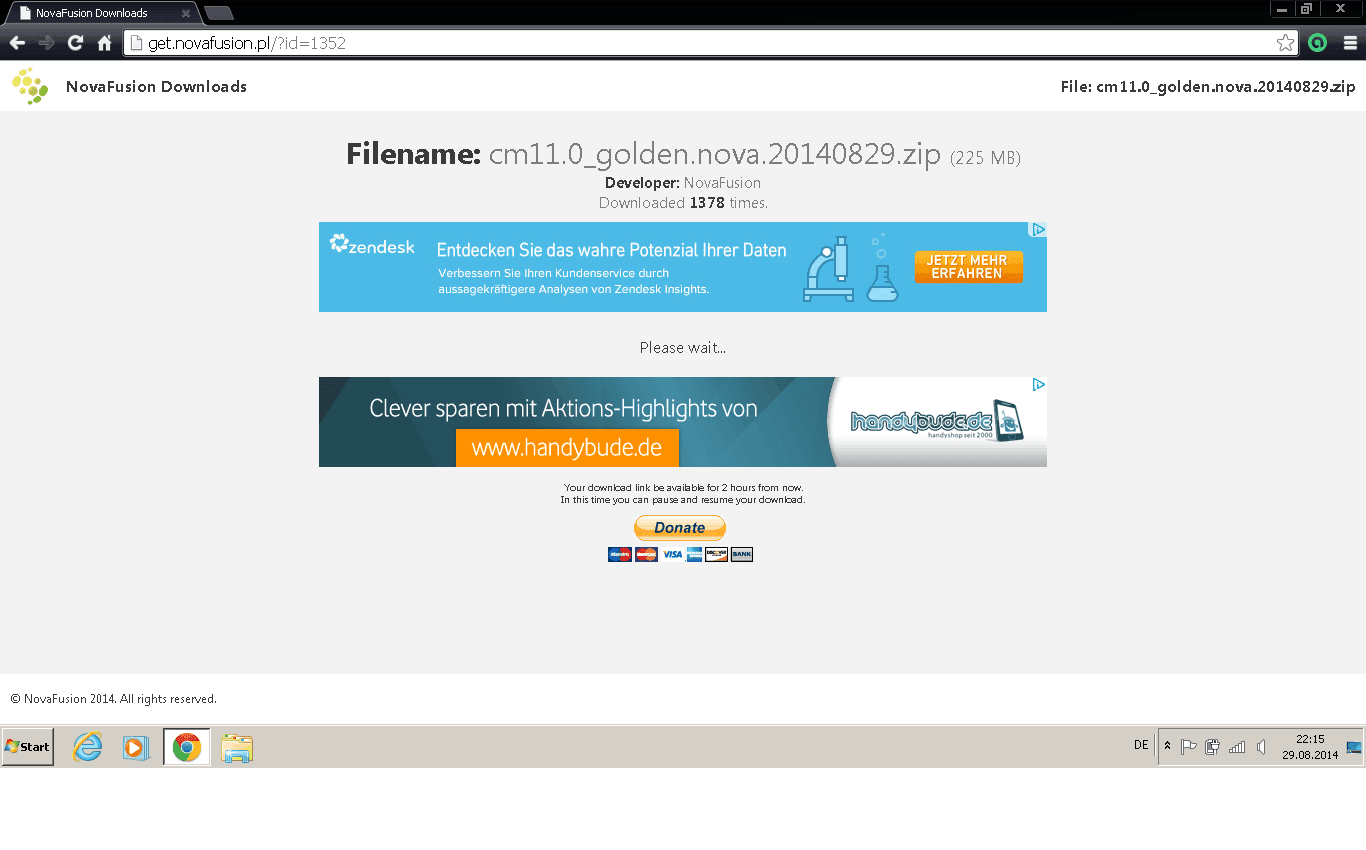Click the green extension icon in toolbar
The width and height of the screenshot is (1366, 850).
point(1318,43)
